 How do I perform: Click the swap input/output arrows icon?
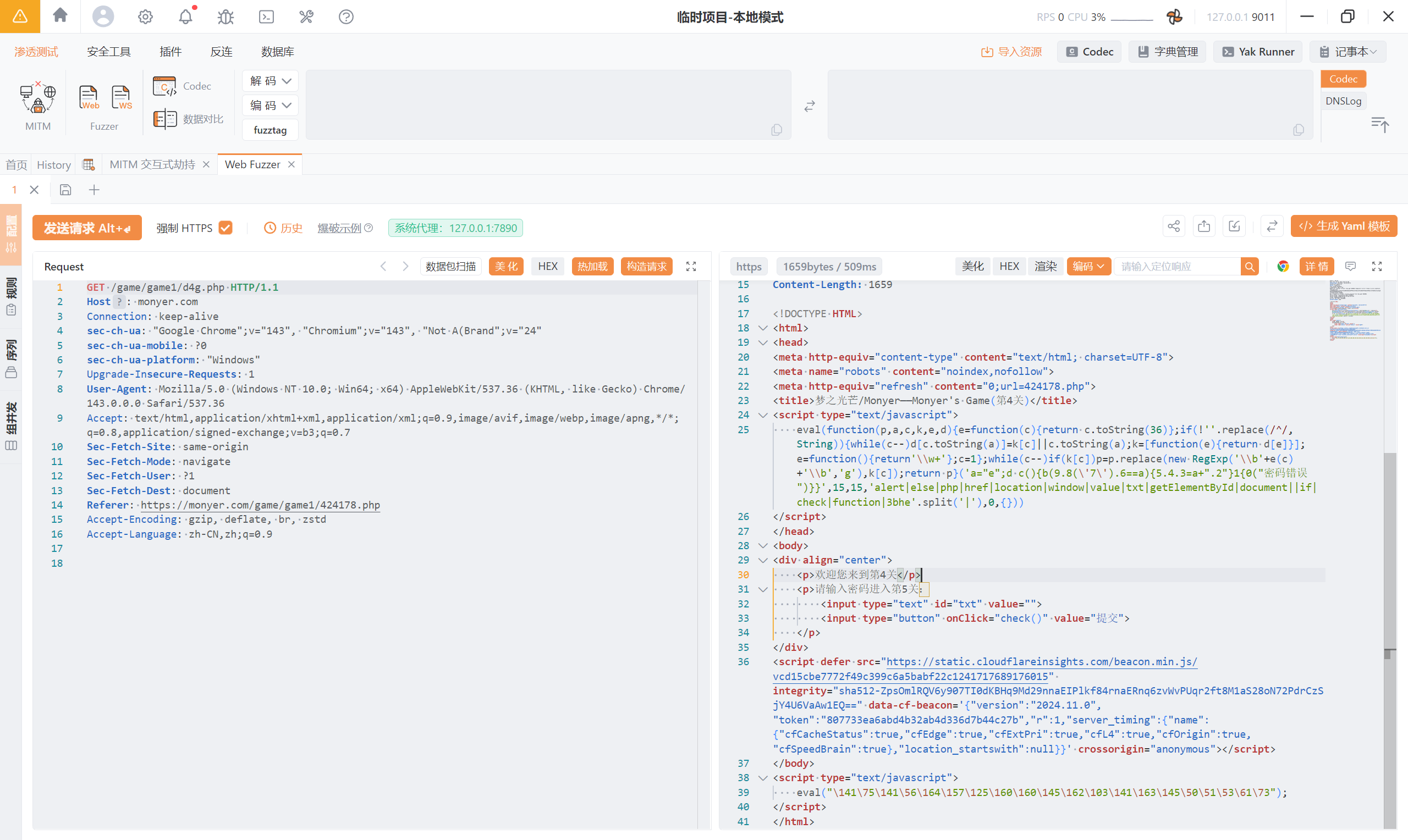click(x=809, y=106)
